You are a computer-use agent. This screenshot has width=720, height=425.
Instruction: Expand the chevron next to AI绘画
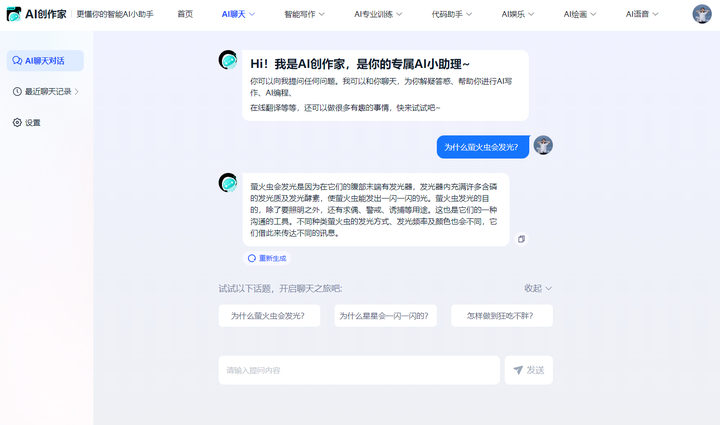click(593, 14)
